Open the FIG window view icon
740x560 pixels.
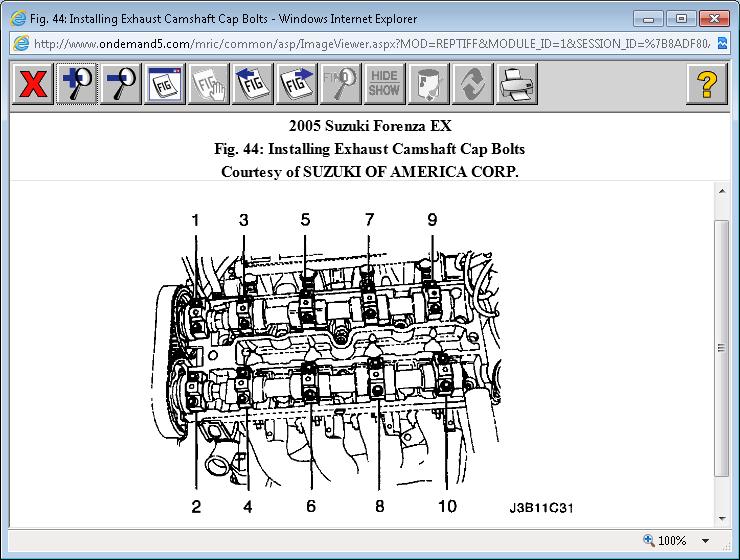point(164,84)
